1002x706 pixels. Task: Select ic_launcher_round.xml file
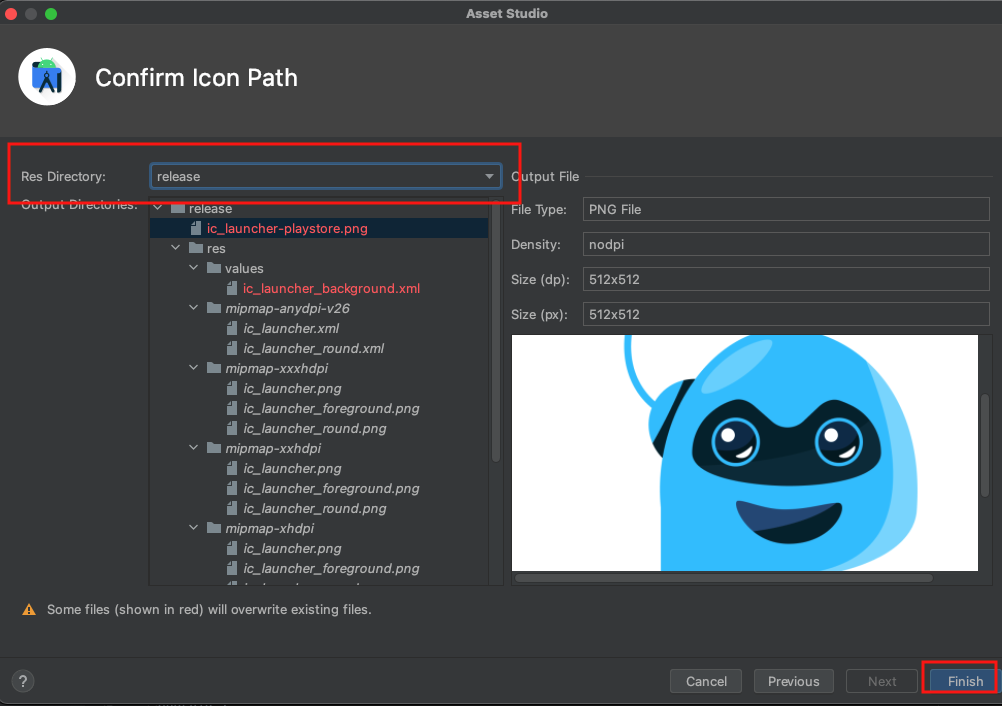[313, 349]
